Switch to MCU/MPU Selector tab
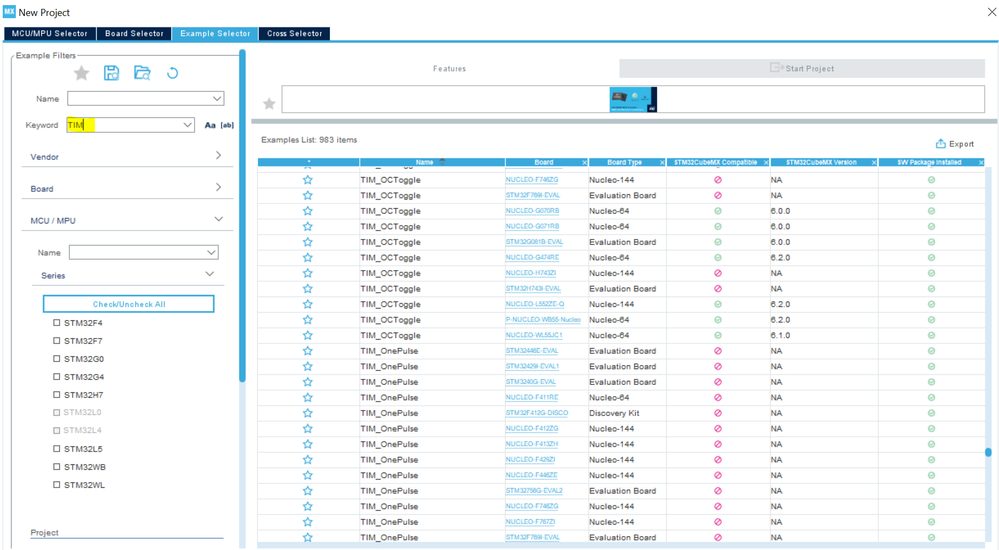This screenshot has height=550, width=999. (x=50, y=33)
